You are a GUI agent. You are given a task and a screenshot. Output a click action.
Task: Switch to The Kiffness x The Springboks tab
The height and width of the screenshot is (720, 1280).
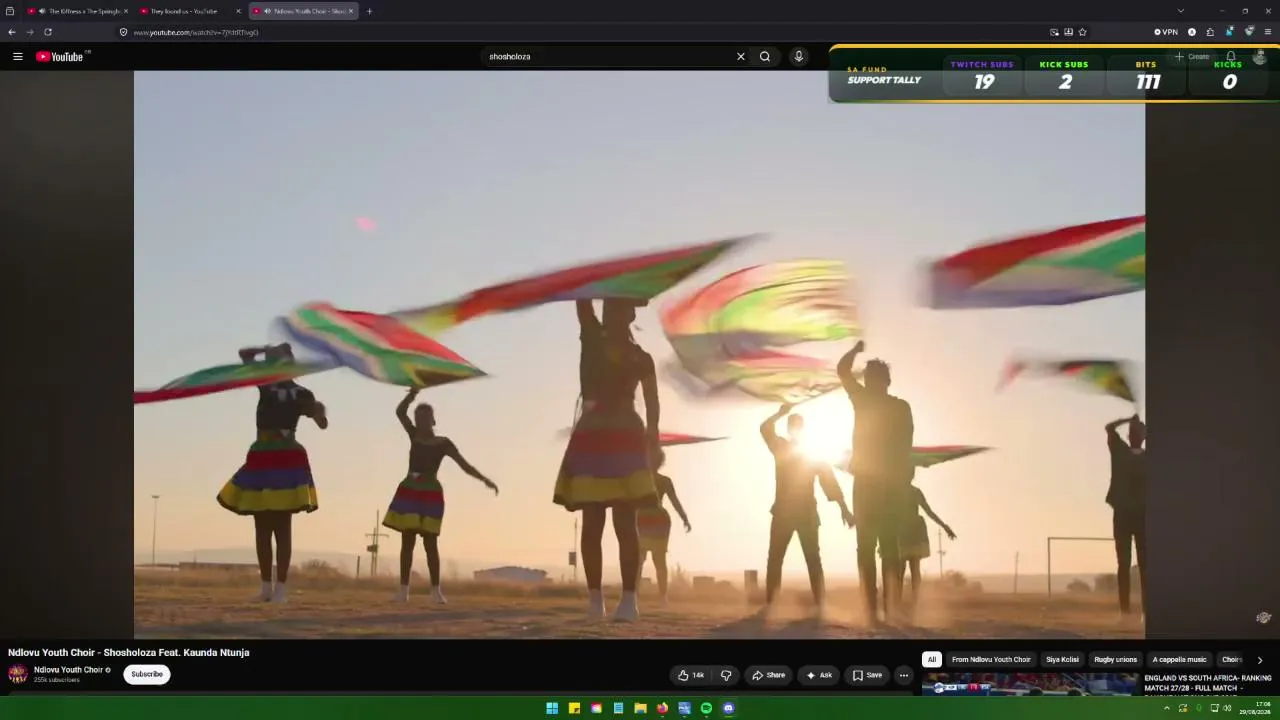coord(78,11)
